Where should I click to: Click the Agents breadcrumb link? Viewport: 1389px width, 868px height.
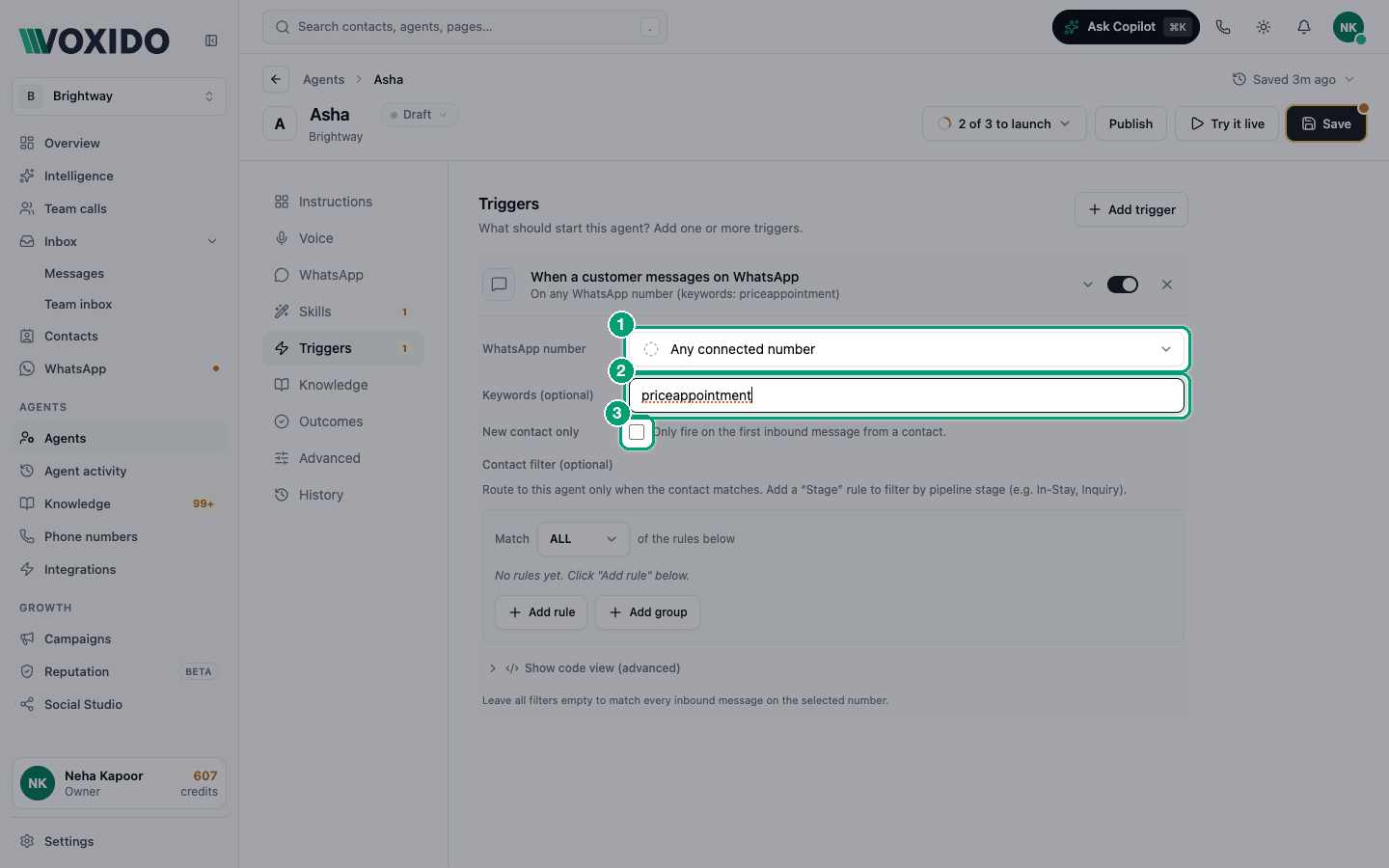pyautogui.click(x=323, y=79)
